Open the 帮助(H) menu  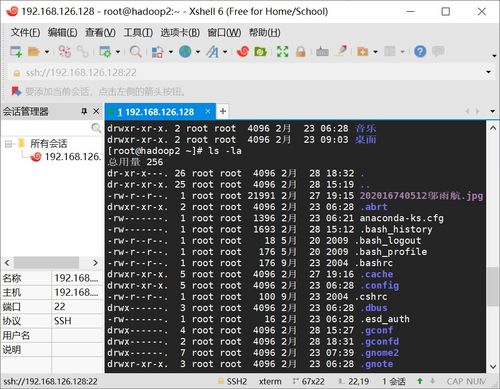tap(265, 33)
